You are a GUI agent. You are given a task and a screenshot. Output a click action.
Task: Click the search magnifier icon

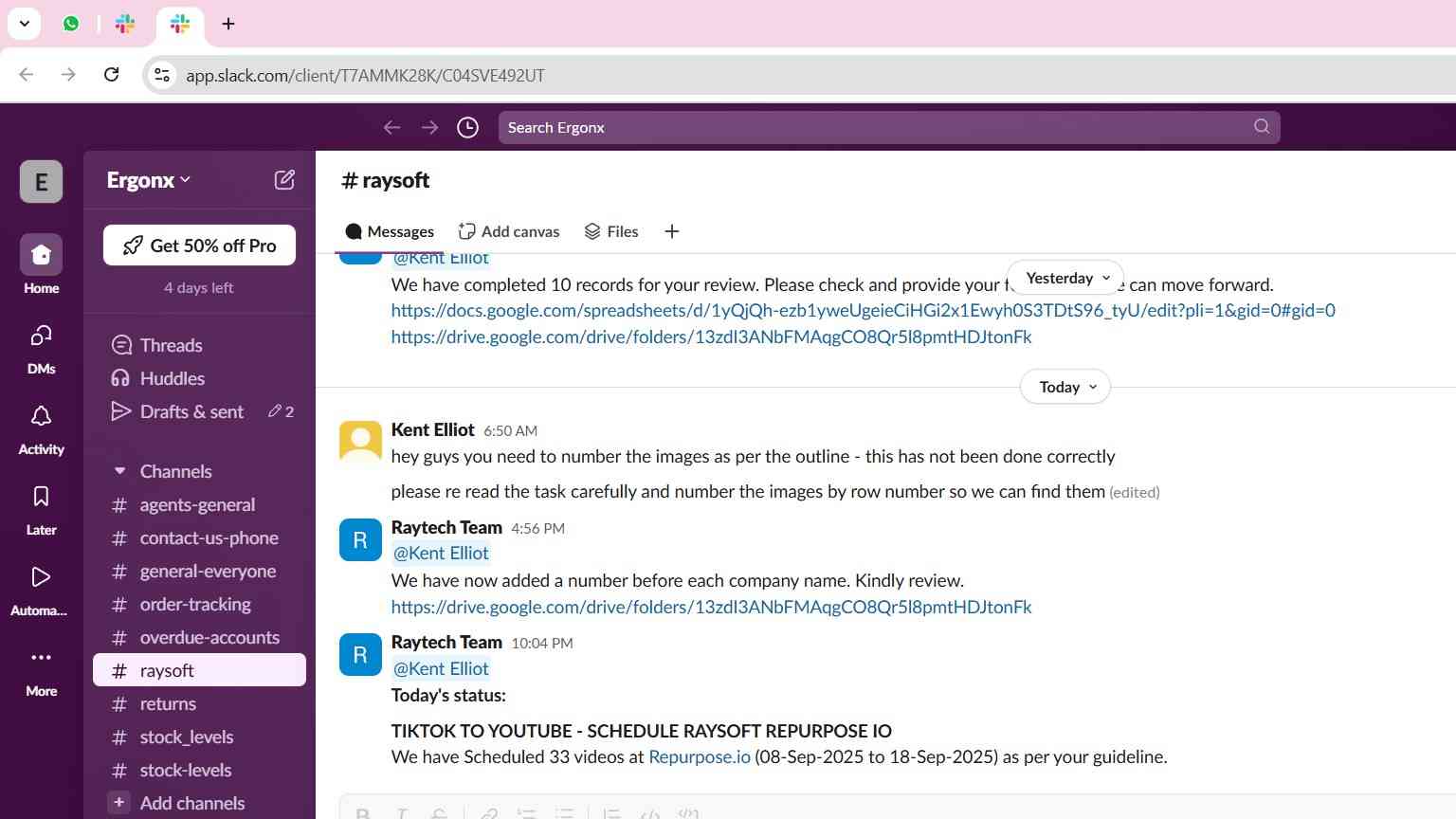point(1262,127)
